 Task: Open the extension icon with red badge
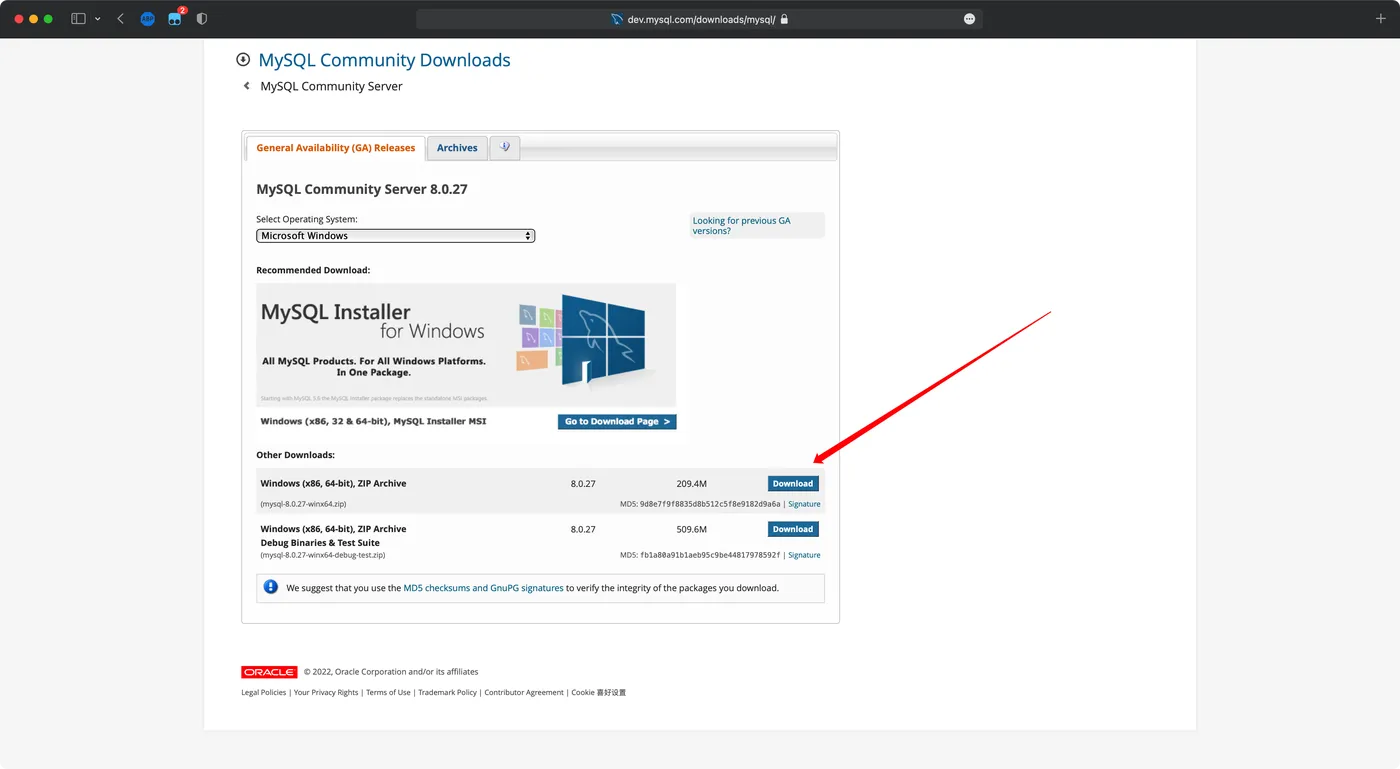(176, 17)
